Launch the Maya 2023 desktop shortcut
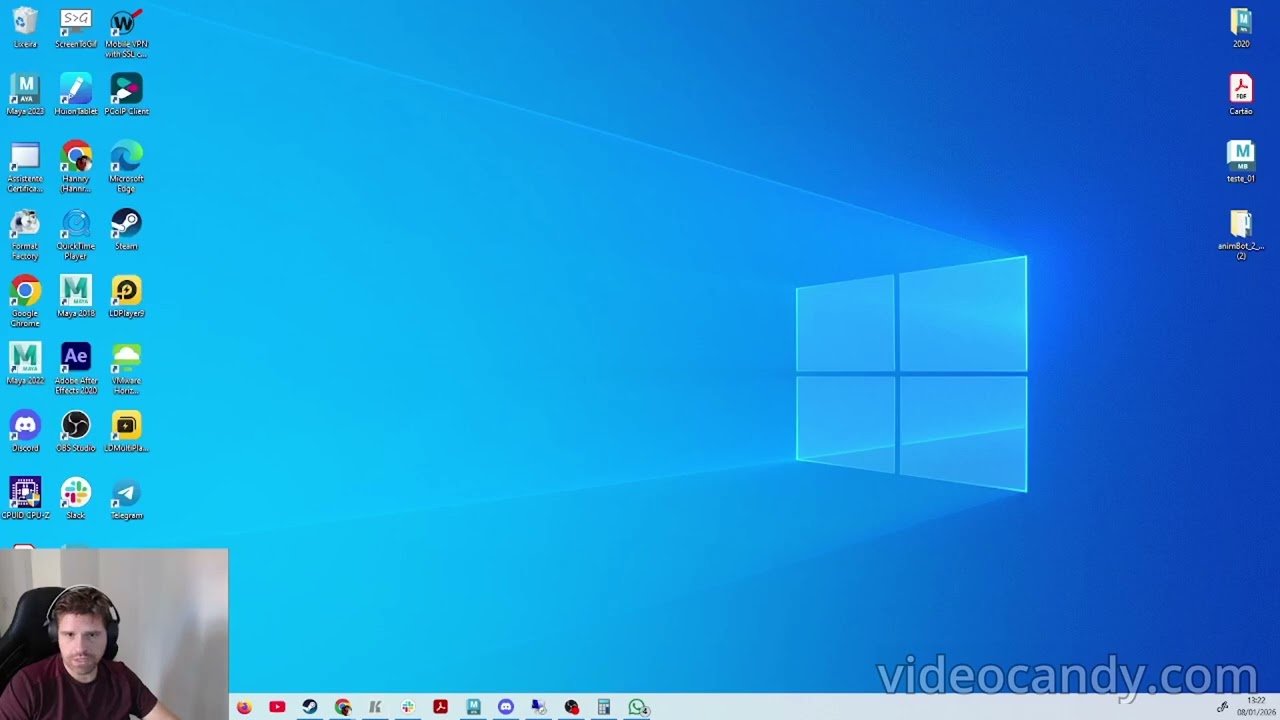The image size is (1280, 720). [x=25, y=95]
